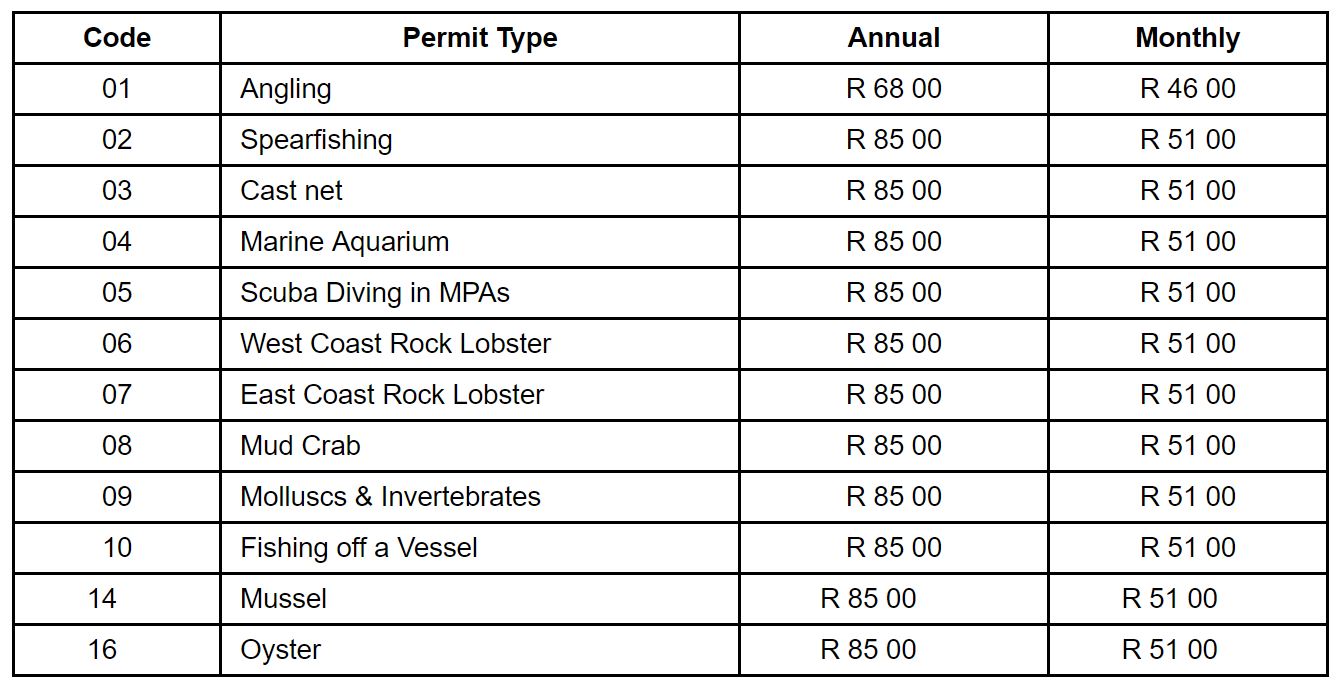Click code 16 in the Code column
Viewport: 1342px width, 686px height.
(102, 650)
